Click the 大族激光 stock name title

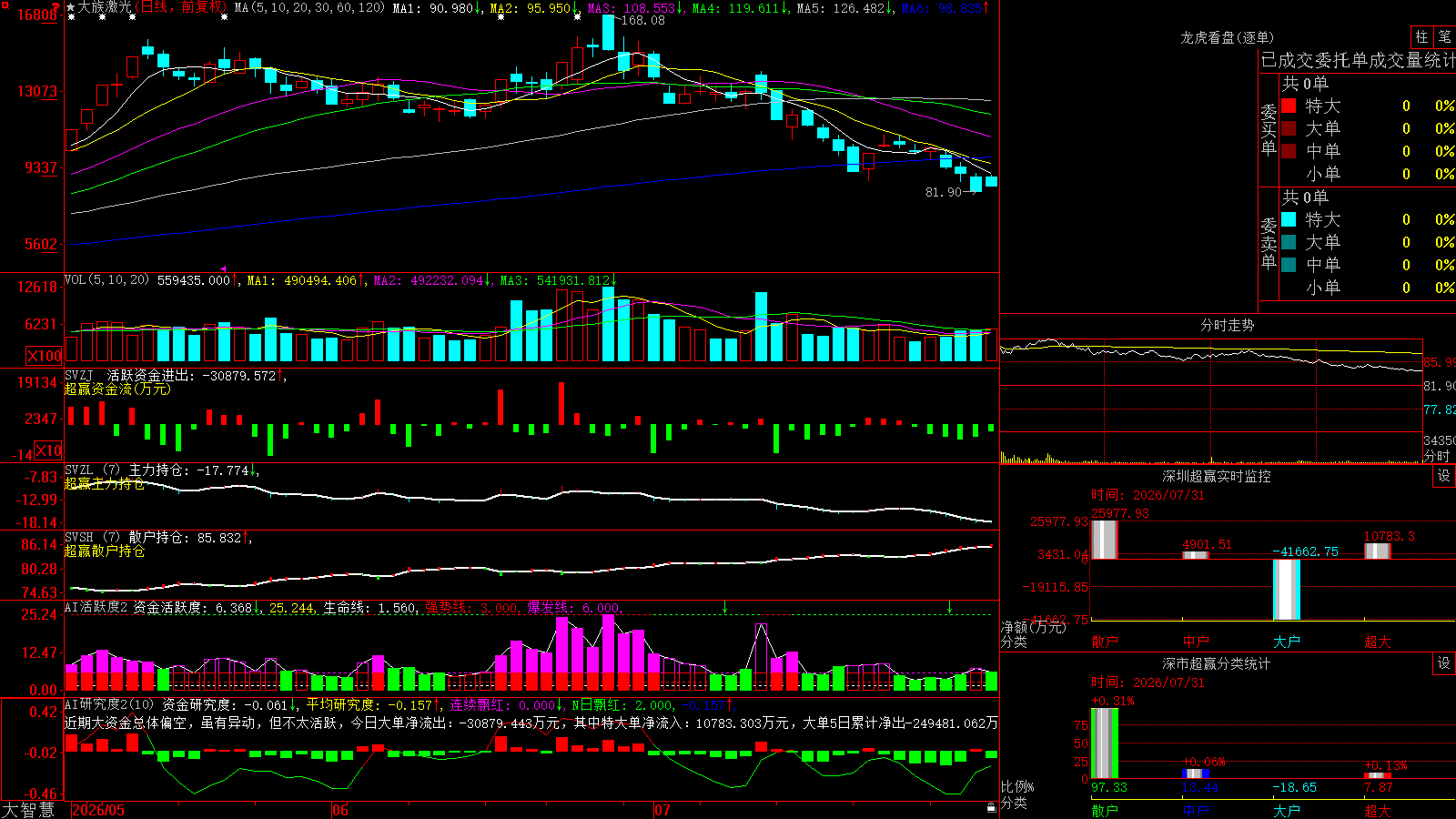[104, 7]
